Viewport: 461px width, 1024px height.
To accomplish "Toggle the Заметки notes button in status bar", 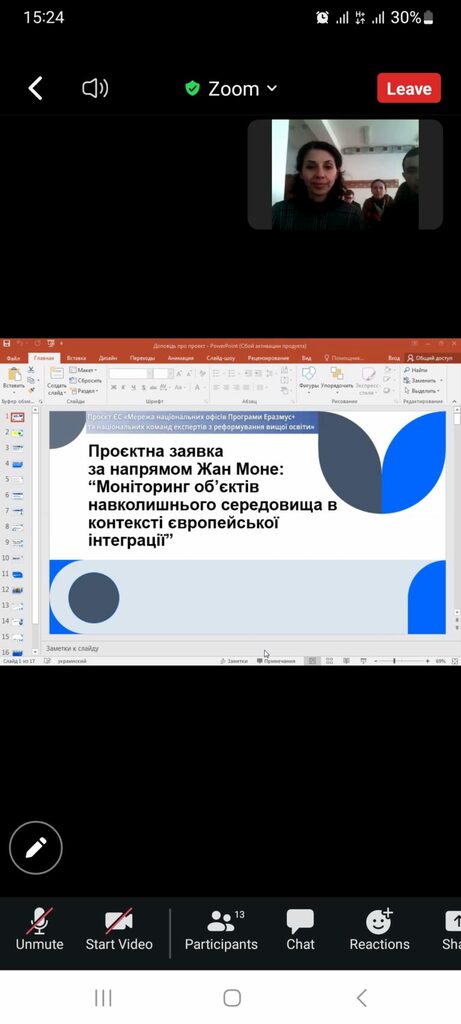I will [x=234, y=661].
